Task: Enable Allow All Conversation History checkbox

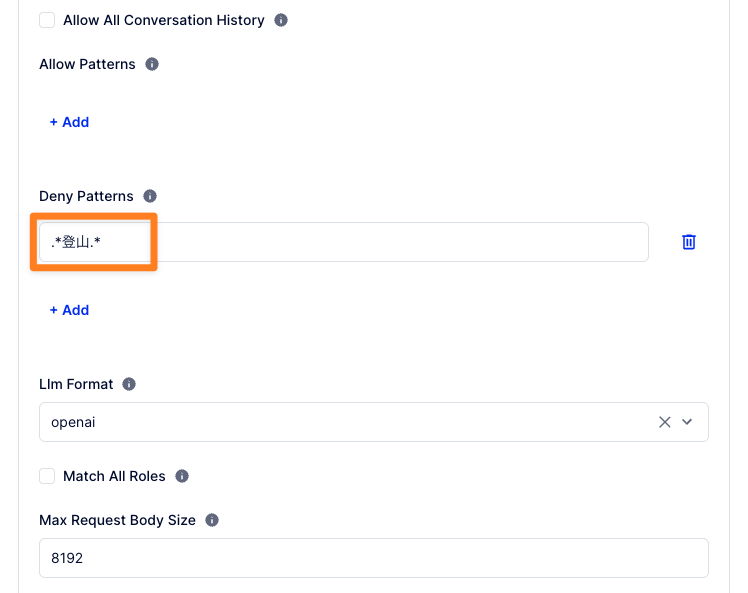Action: pos(47,20)
